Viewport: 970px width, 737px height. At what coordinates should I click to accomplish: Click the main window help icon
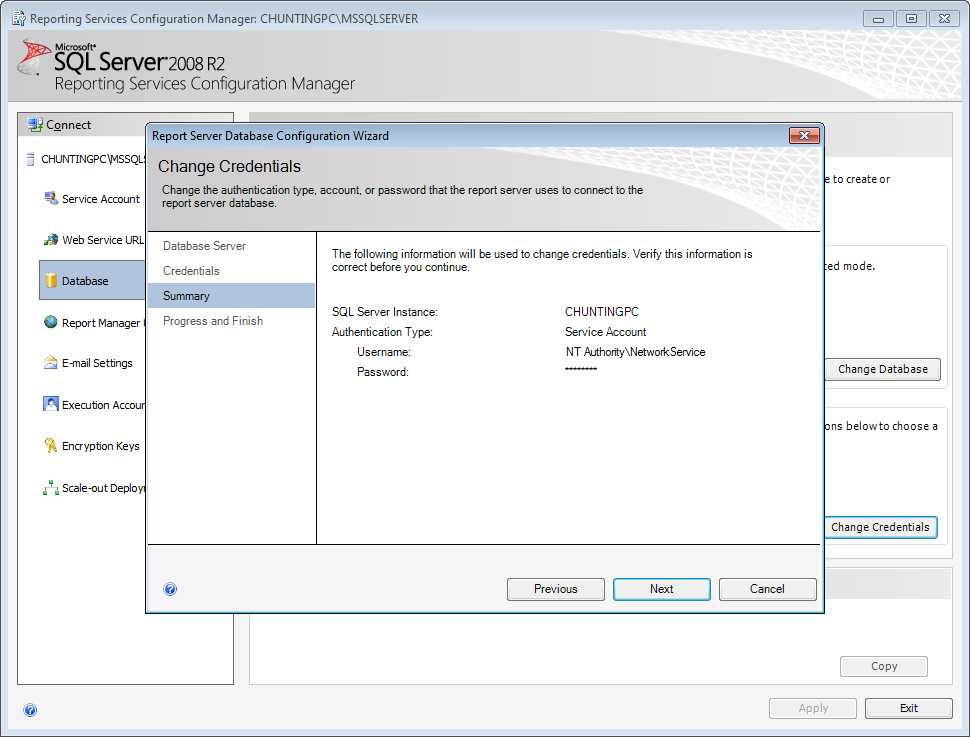[x=30, y=710]
